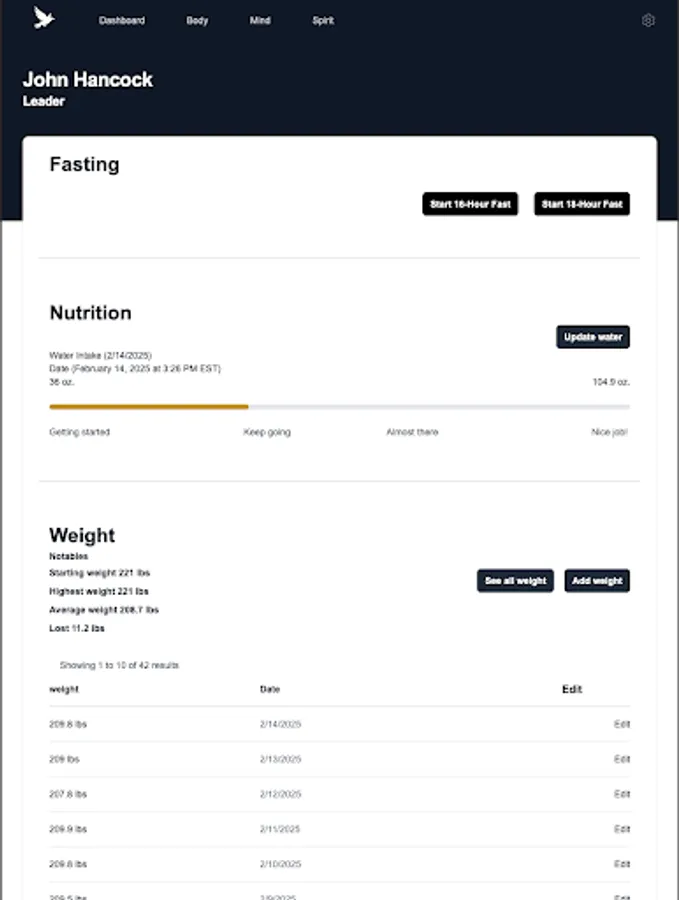The height and width of the screenshot is (900, 679).
Task: Select the John Hancock profile name
Action: click(89, 79)
